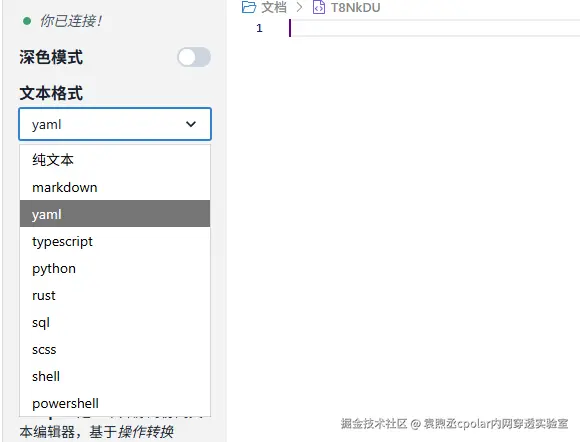
Task: Pick sql from the format options
Action: coord(115,322)
